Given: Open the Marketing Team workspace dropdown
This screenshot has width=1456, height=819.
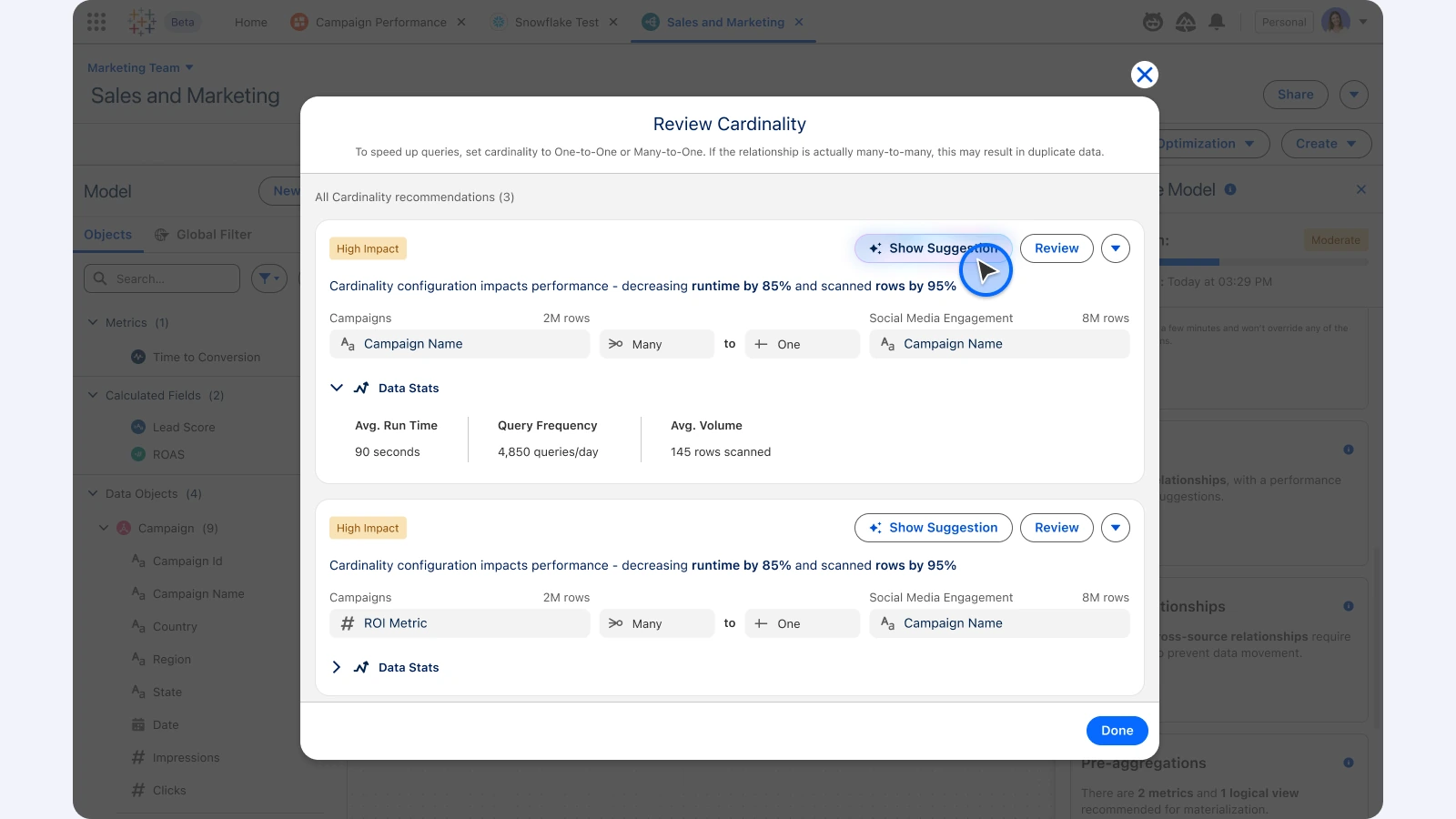Looking at the screenshot, I should click(141, 67).
